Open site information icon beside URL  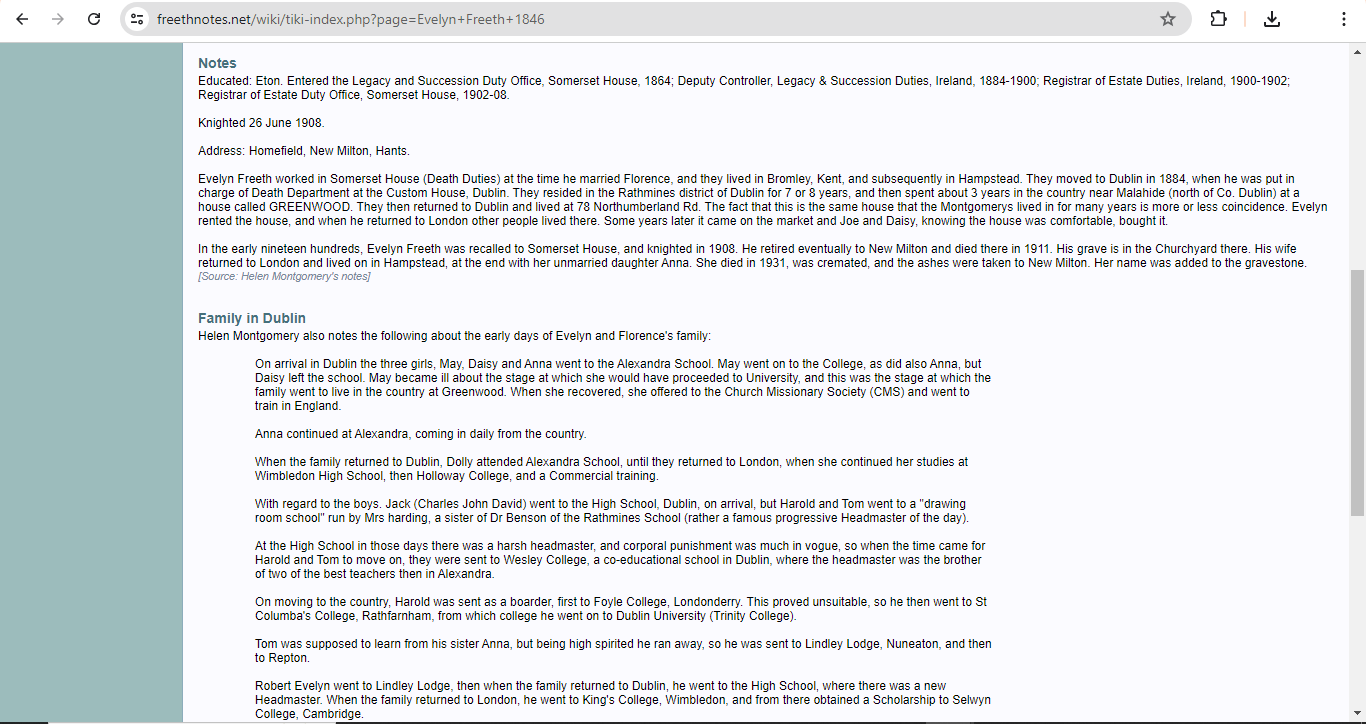[138, 19]
